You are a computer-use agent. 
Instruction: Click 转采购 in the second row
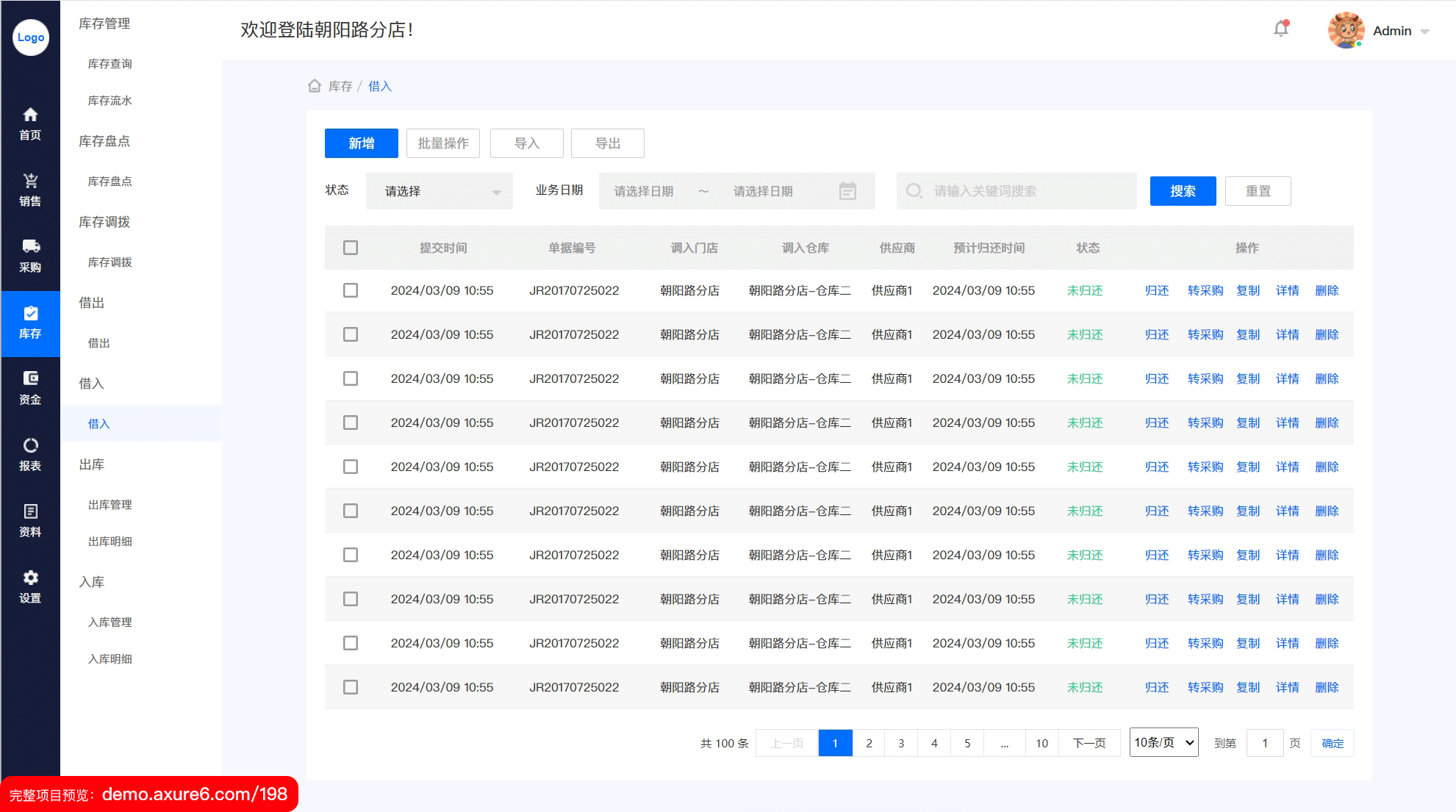(1205, 334)
